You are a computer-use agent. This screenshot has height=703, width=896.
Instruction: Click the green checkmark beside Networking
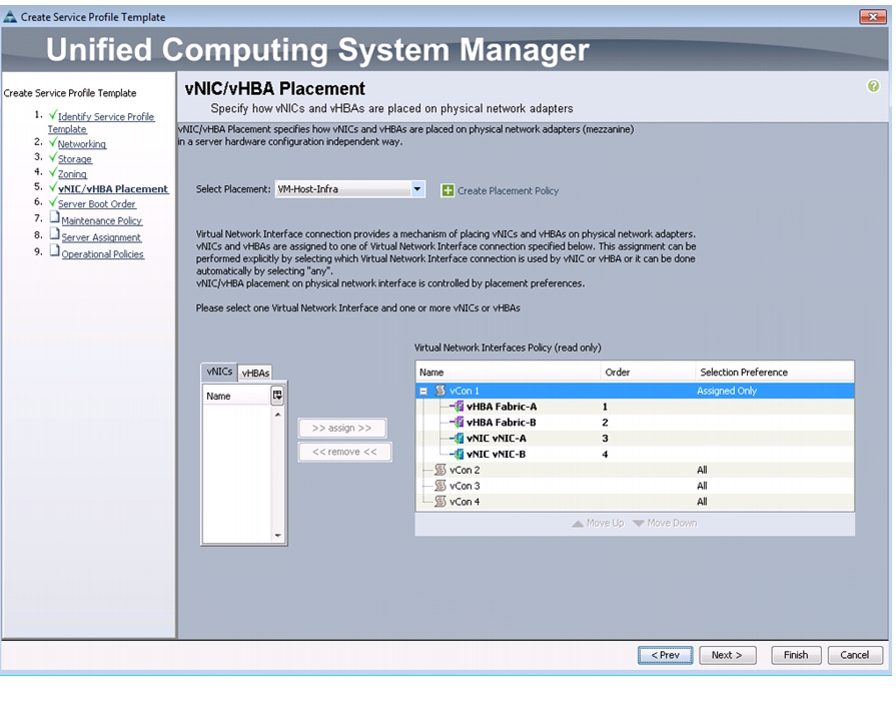point(53,142)
